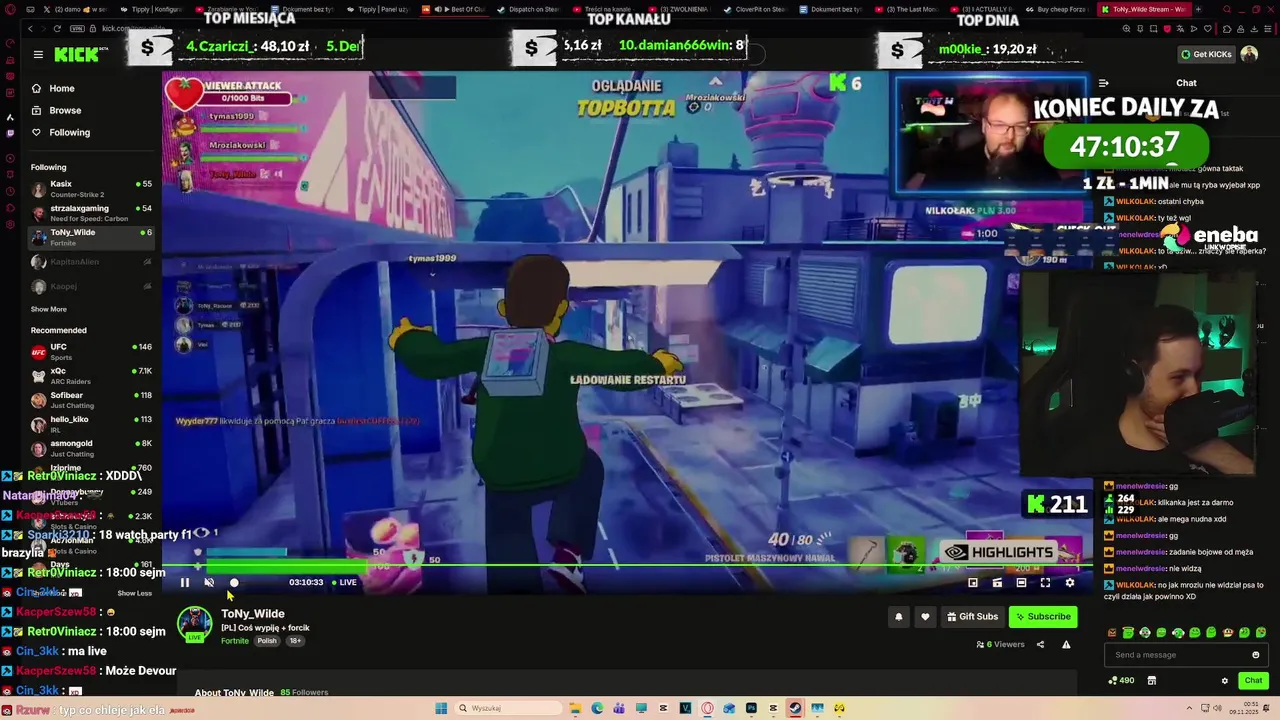The image size is (1280, 720).
Task: Open UFC recommended channel
Action: tap(91, 351)
